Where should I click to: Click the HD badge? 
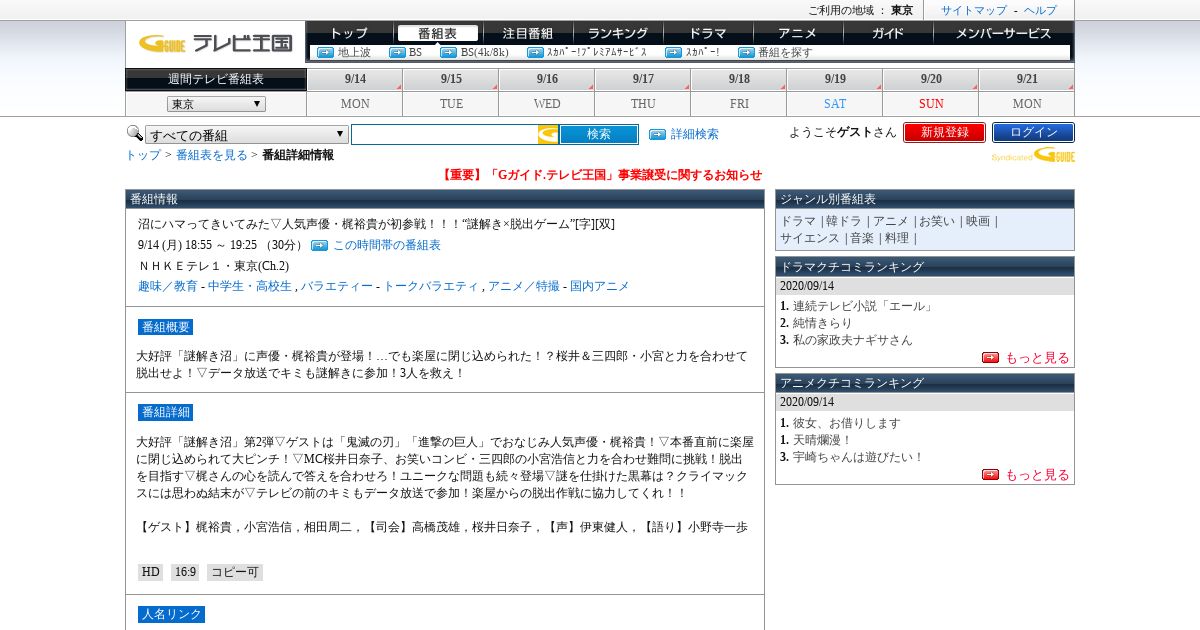click(150, 572)
